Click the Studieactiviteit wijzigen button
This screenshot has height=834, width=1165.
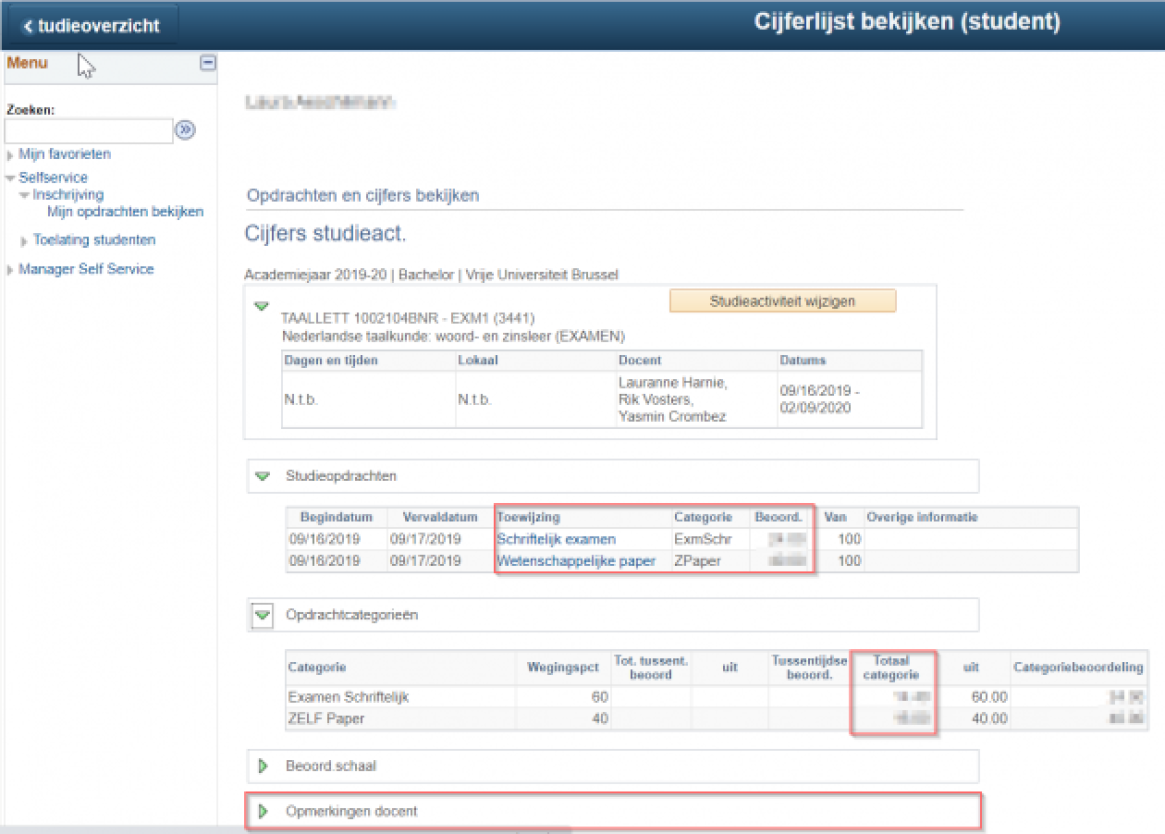[x=782, y=301]
